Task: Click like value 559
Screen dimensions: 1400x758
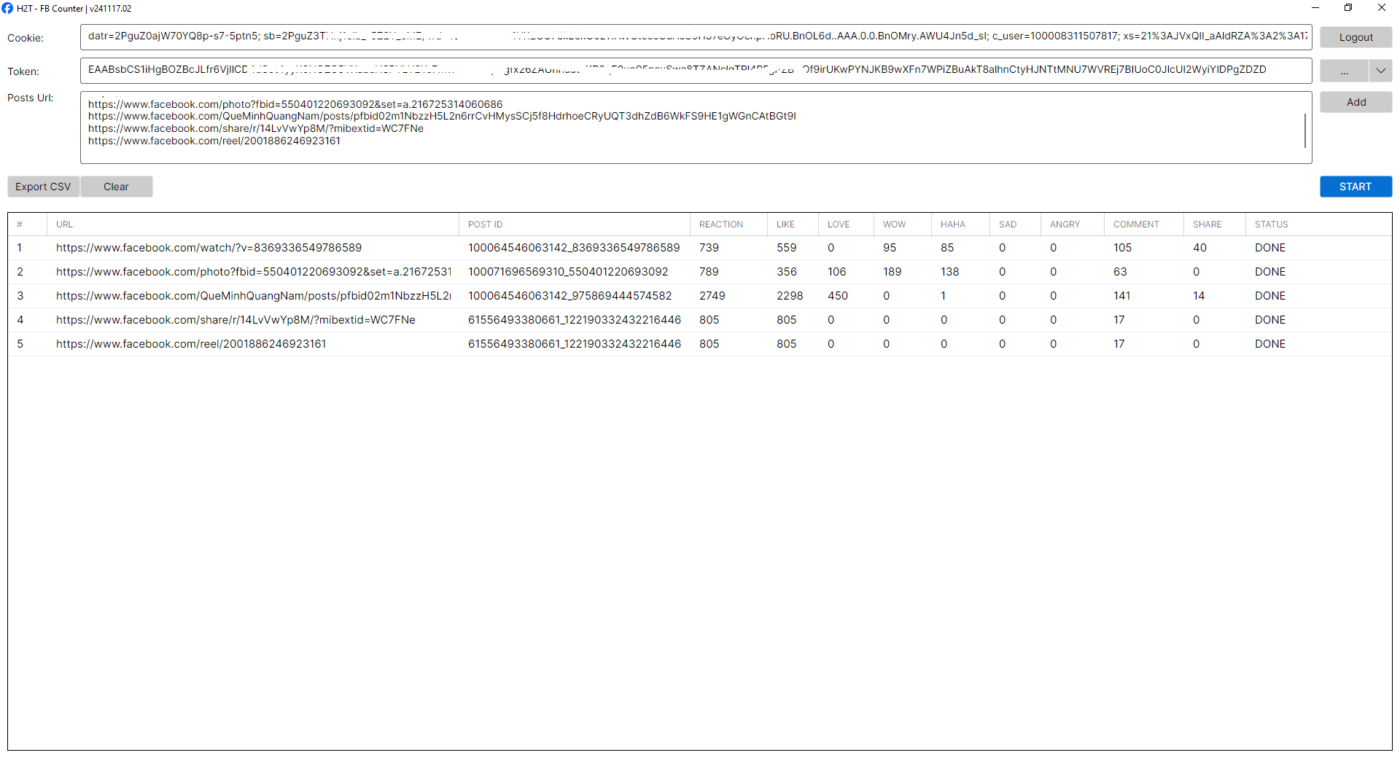Action: tap(786, 248)
